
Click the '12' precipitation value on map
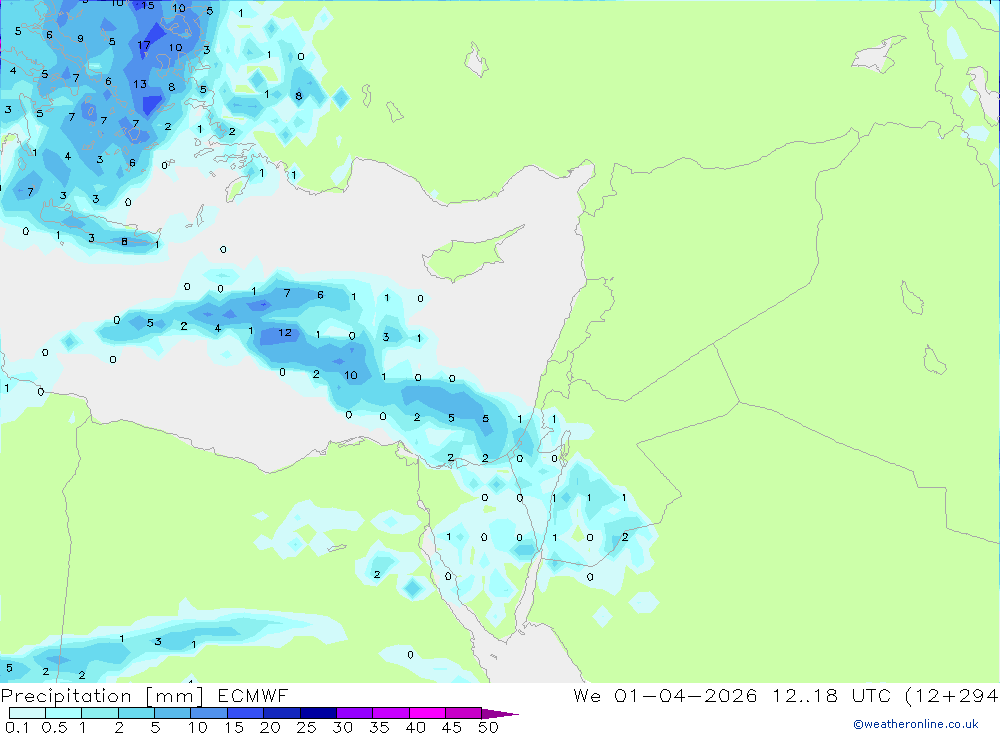pos(285,332)
